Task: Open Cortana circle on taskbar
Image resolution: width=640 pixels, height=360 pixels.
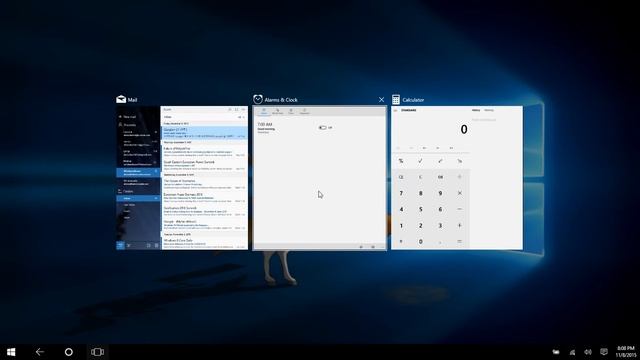Action: pyautogui.click(x=69, y=352)
